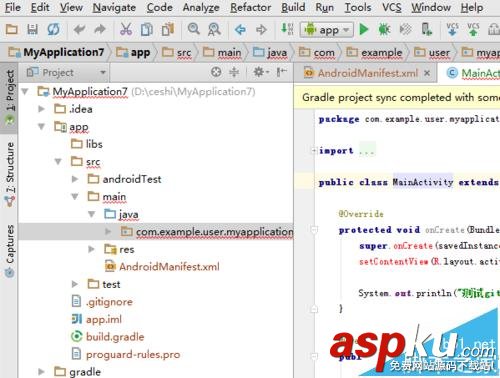Open the Code menu
This screenshot has height=378, width=500.
159,7
